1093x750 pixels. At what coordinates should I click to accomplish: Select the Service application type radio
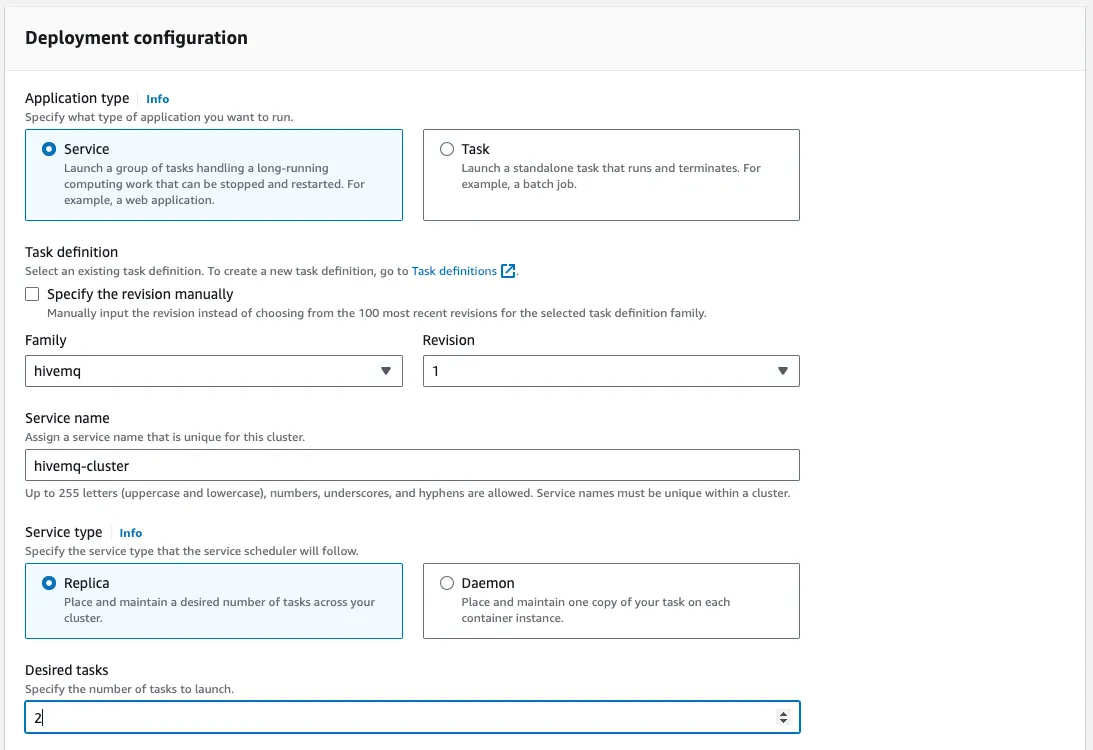(x=49, y=149)
